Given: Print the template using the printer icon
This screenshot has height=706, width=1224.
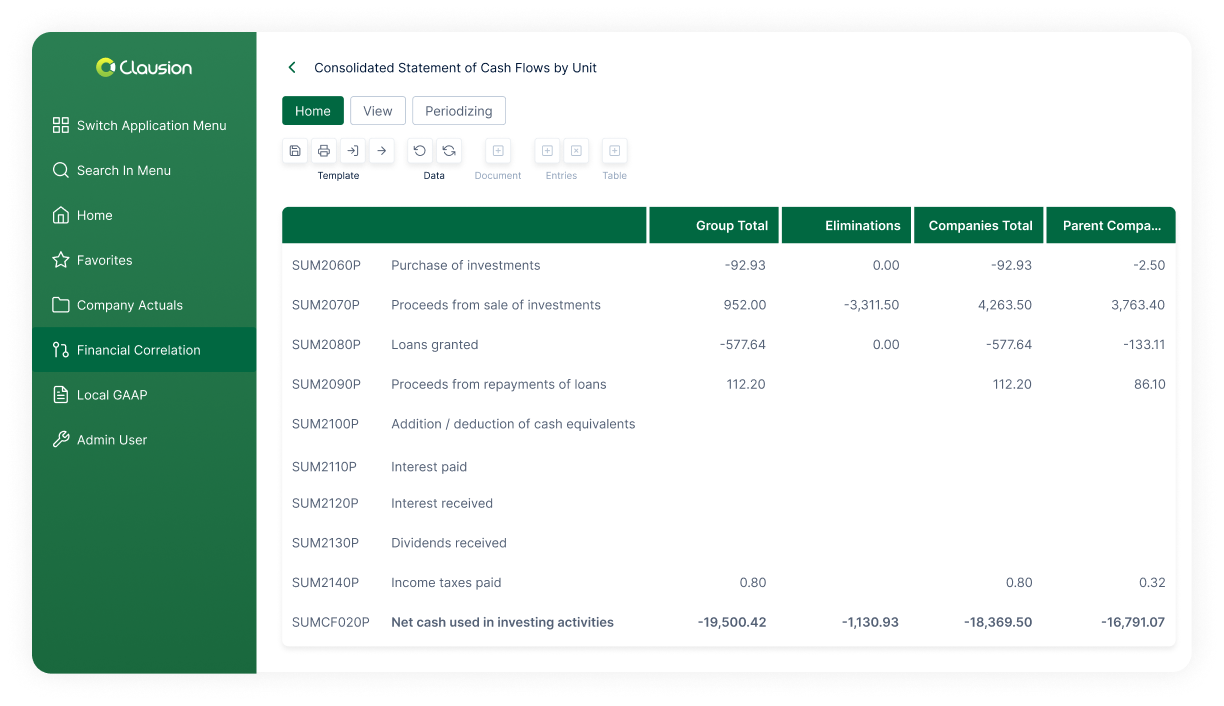Looking at the screenshot, I should click(x=324, y=151).
